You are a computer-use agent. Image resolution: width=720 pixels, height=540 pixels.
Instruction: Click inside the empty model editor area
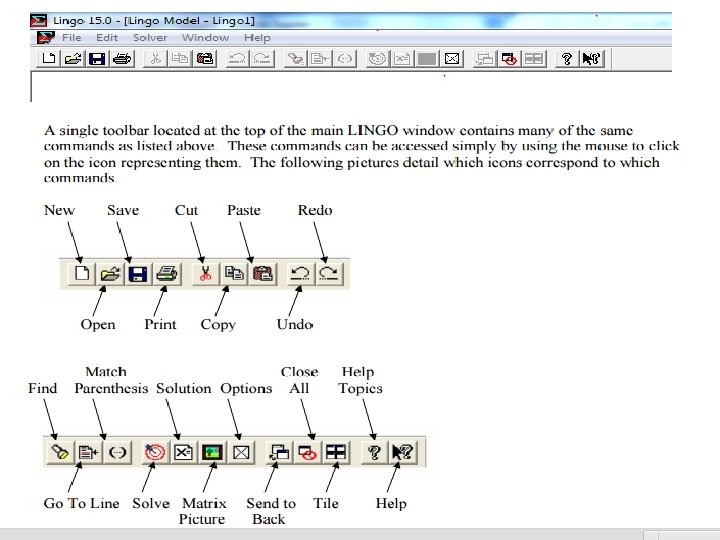click(351, 86)
